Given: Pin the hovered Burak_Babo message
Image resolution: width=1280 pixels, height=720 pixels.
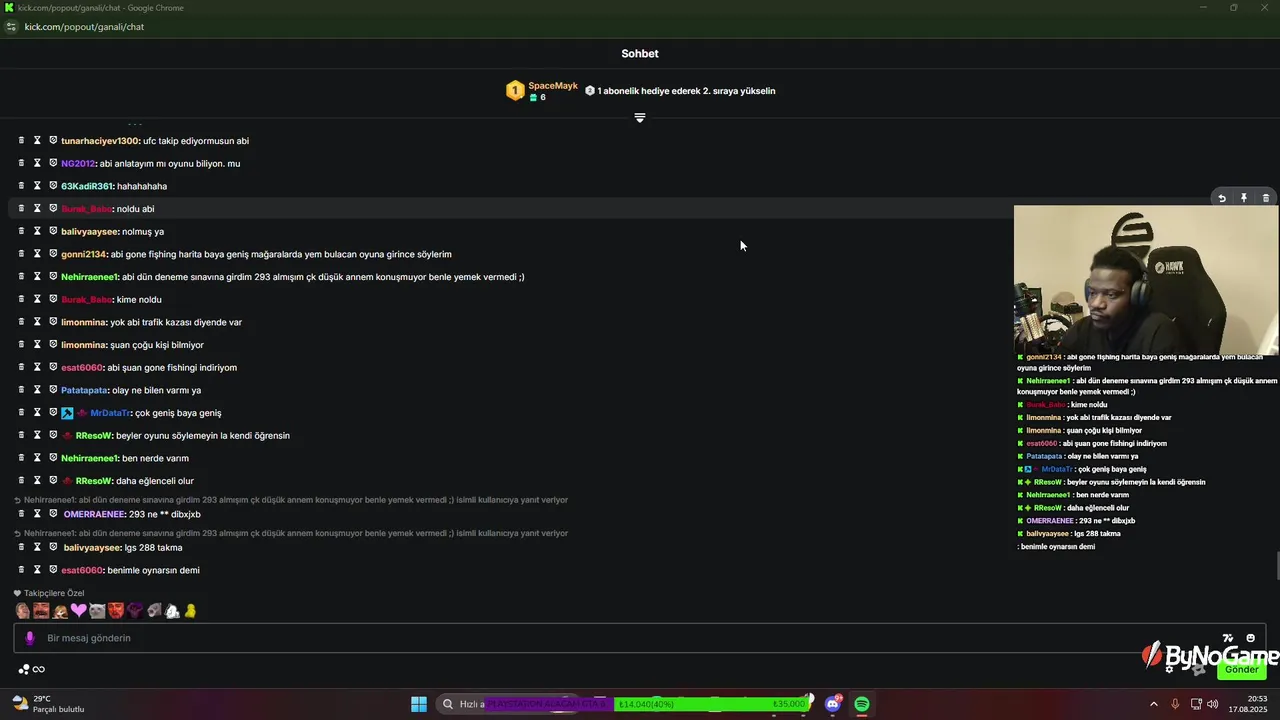Looking at the screenshot, I should pyautogui.click(x=1244, y=198).
